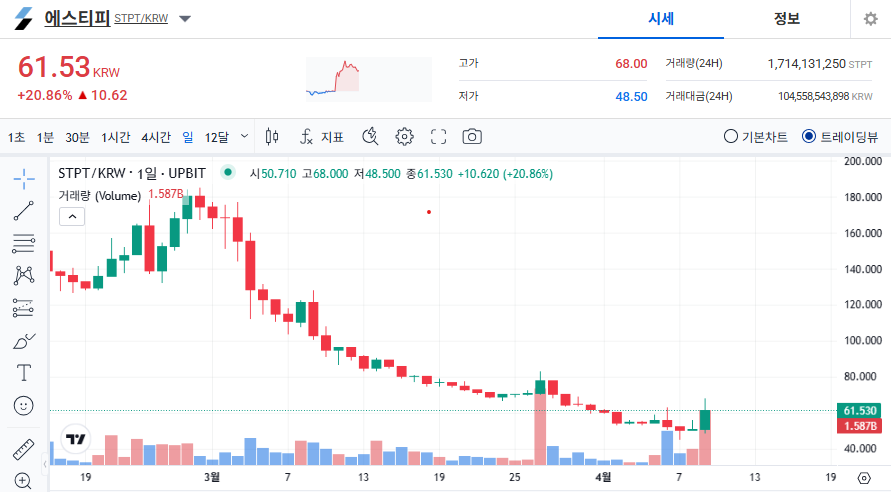Switch to the 시세 tab

(x=661, y=19)
